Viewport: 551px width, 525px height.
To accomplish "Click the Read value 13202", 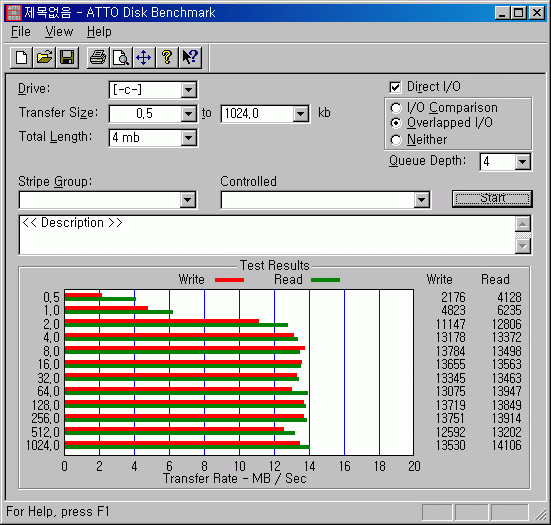I will [x=507, y=432].
